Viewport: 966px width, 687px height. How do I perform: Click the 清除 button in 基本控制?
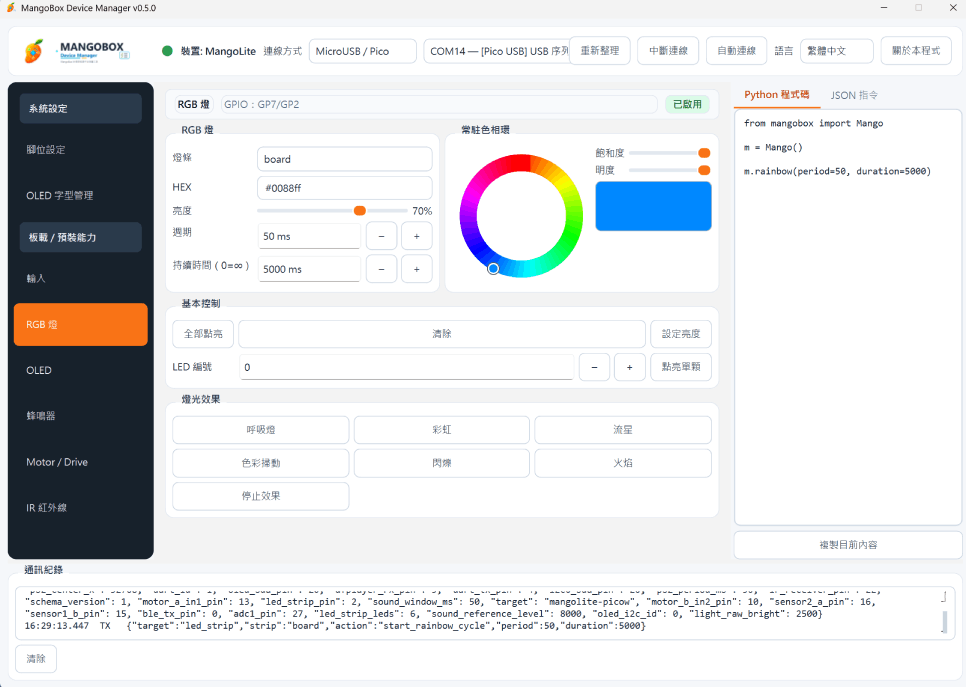coord(442,334)
